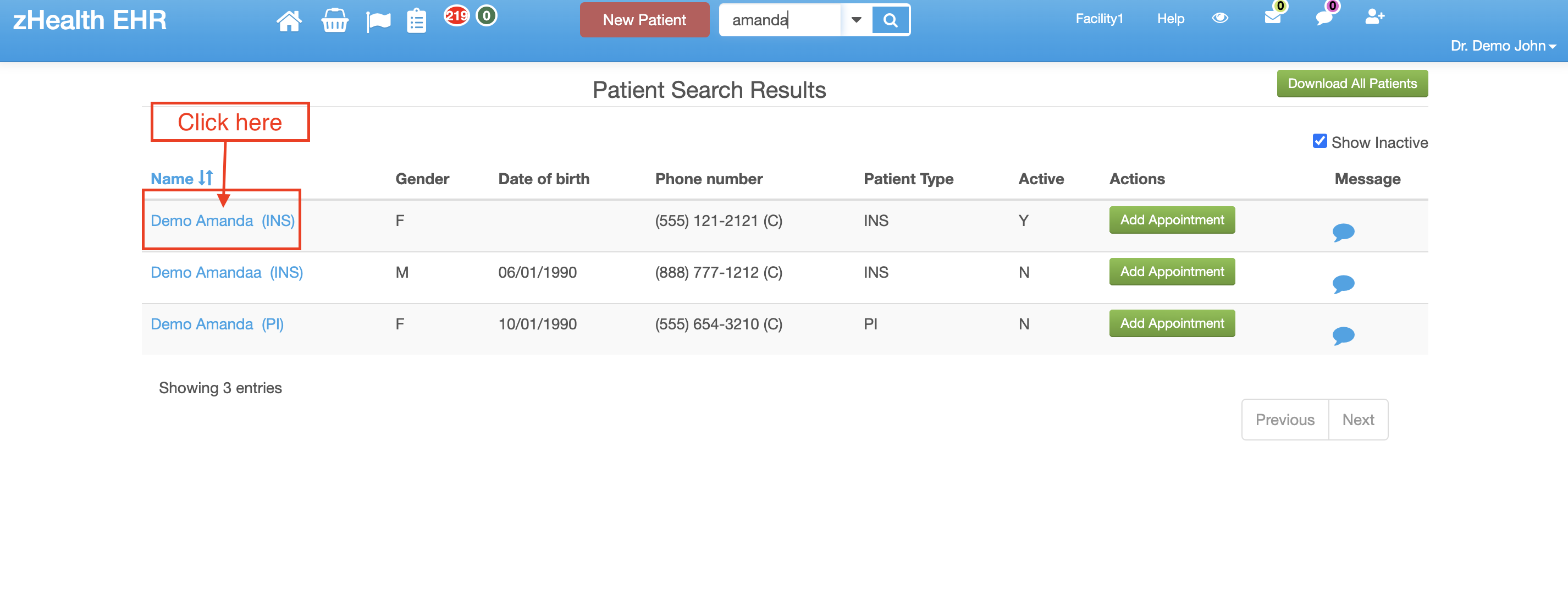Click the zHealth EHR logo

(90, 20)
